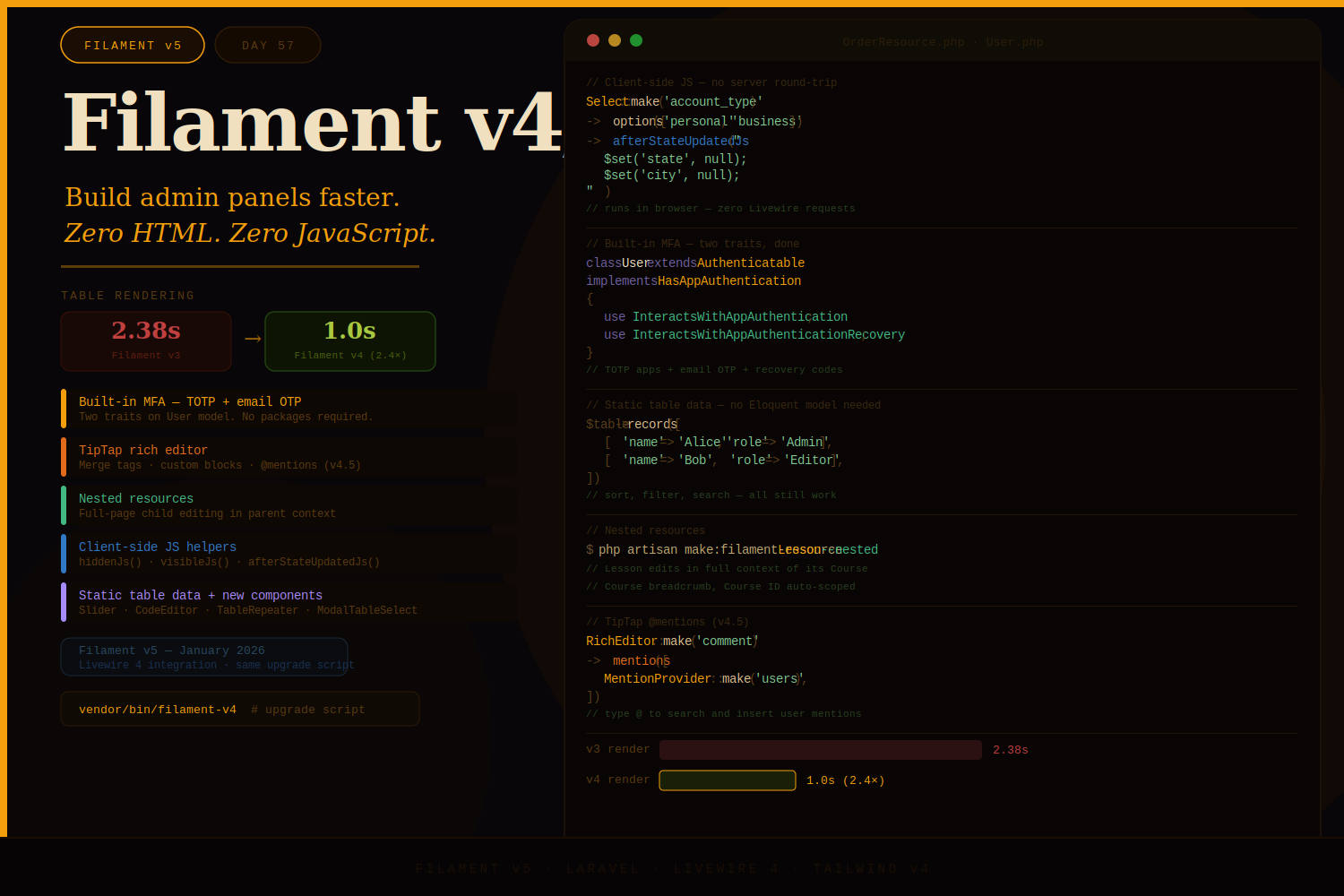Expand the Filament v5 — January 2026 panel

pyautogui.click(x=203, y=656)
